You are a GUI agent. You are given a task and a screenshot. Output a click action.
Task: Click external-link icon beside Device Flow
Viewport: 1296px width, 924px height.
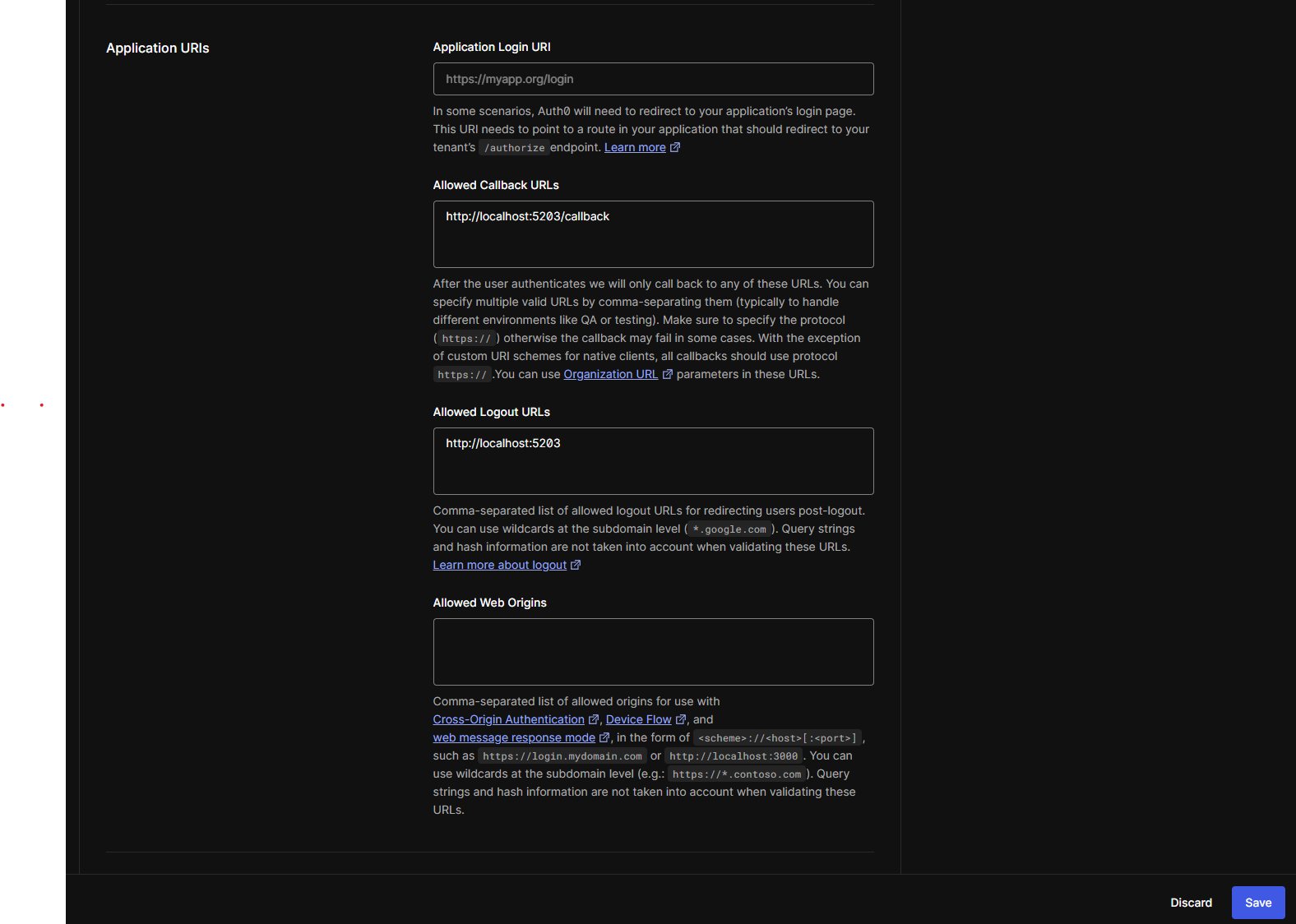pos(680,719)
